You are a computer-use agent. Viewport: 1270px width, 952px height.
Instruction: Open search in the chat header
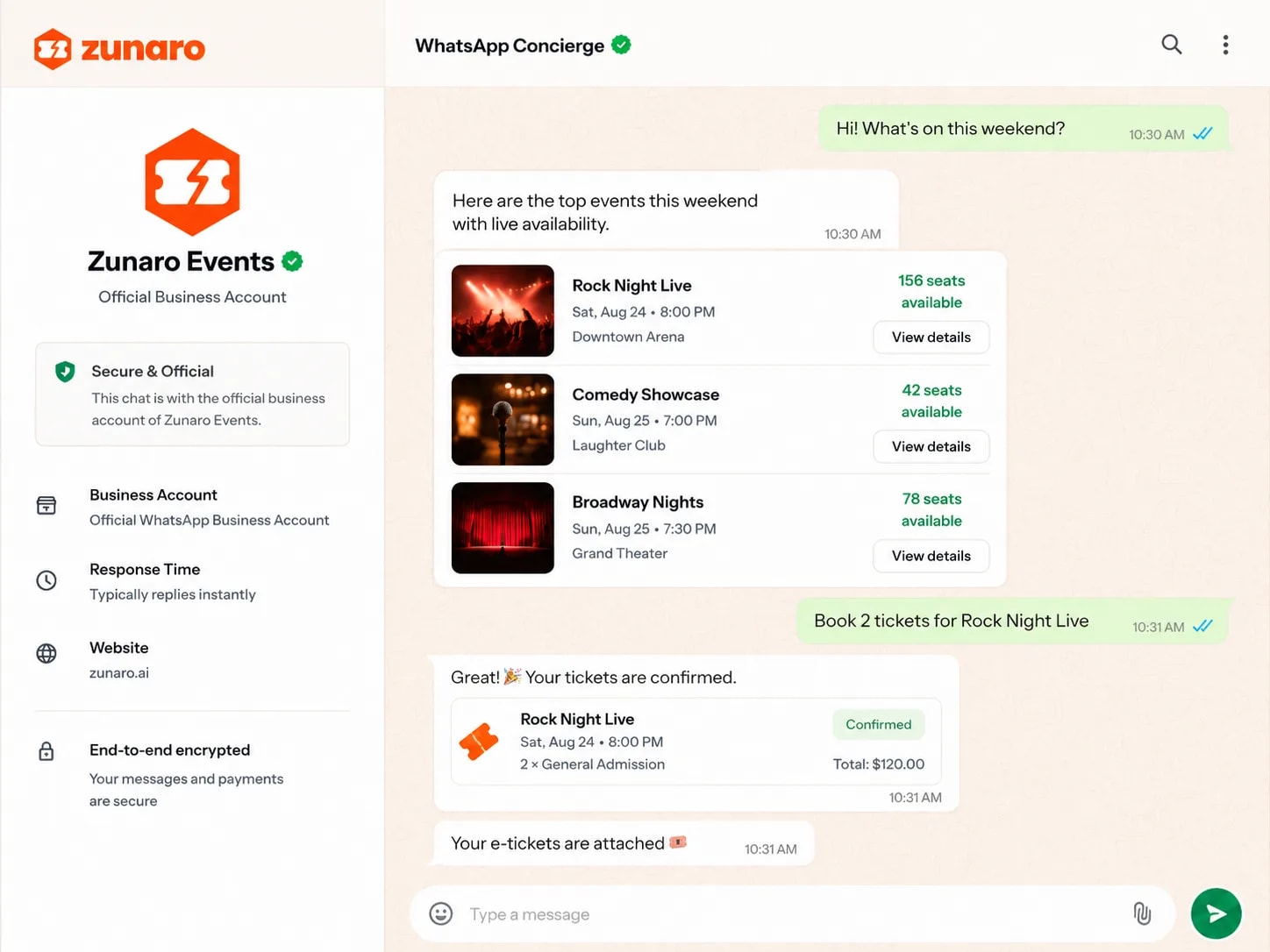[x=1172, y=45]
